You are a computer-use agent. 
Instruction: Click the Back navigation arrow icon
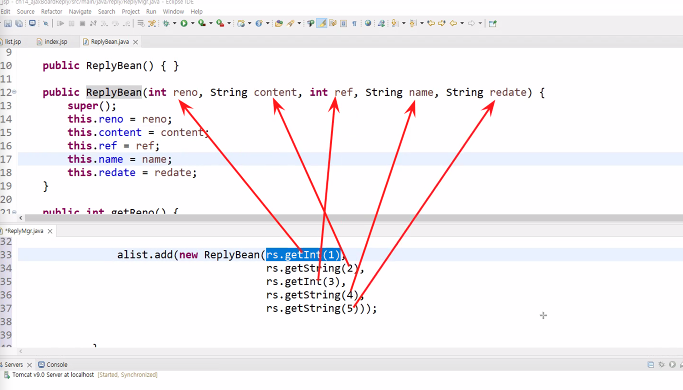(x=453, y=24)
